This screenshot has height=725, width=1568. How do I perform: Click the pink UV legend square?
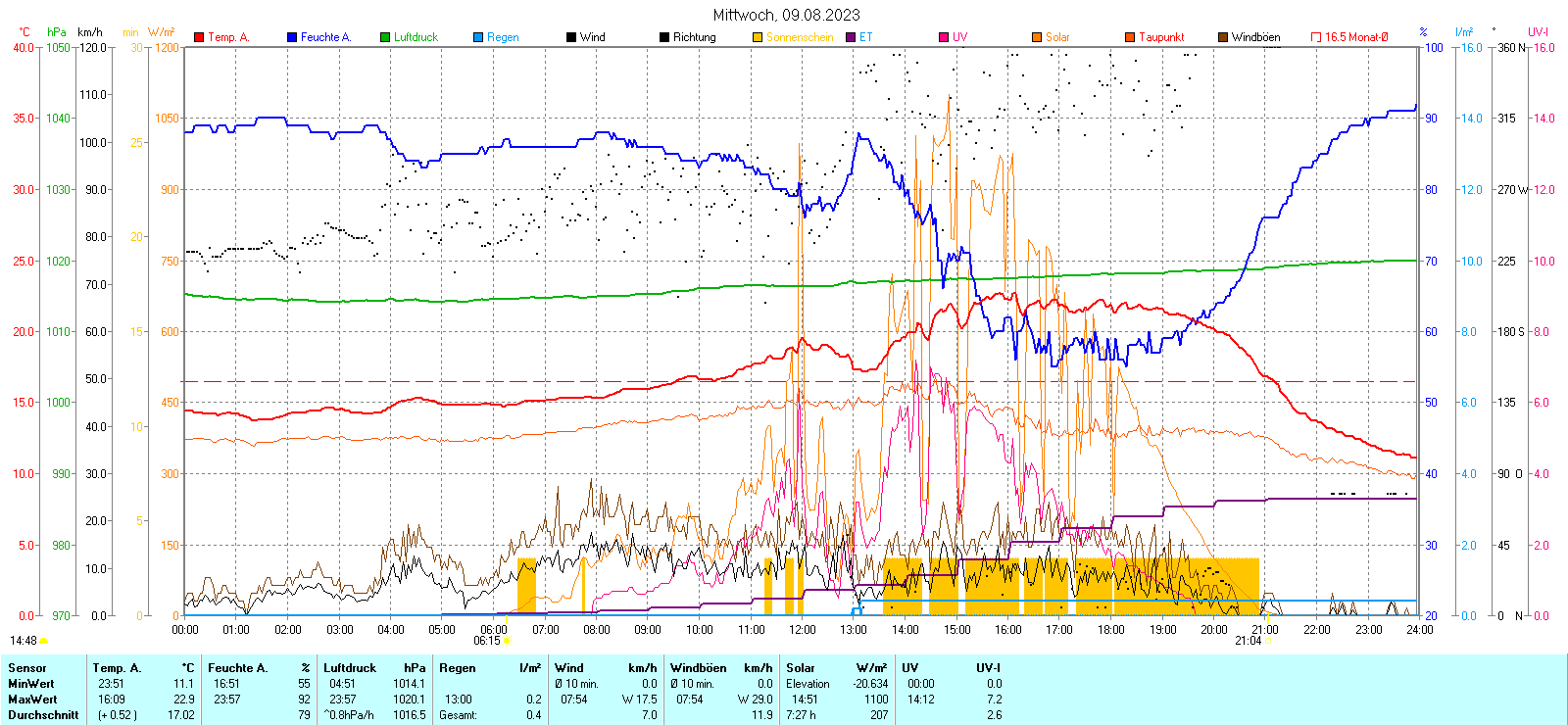coord(944,37)
